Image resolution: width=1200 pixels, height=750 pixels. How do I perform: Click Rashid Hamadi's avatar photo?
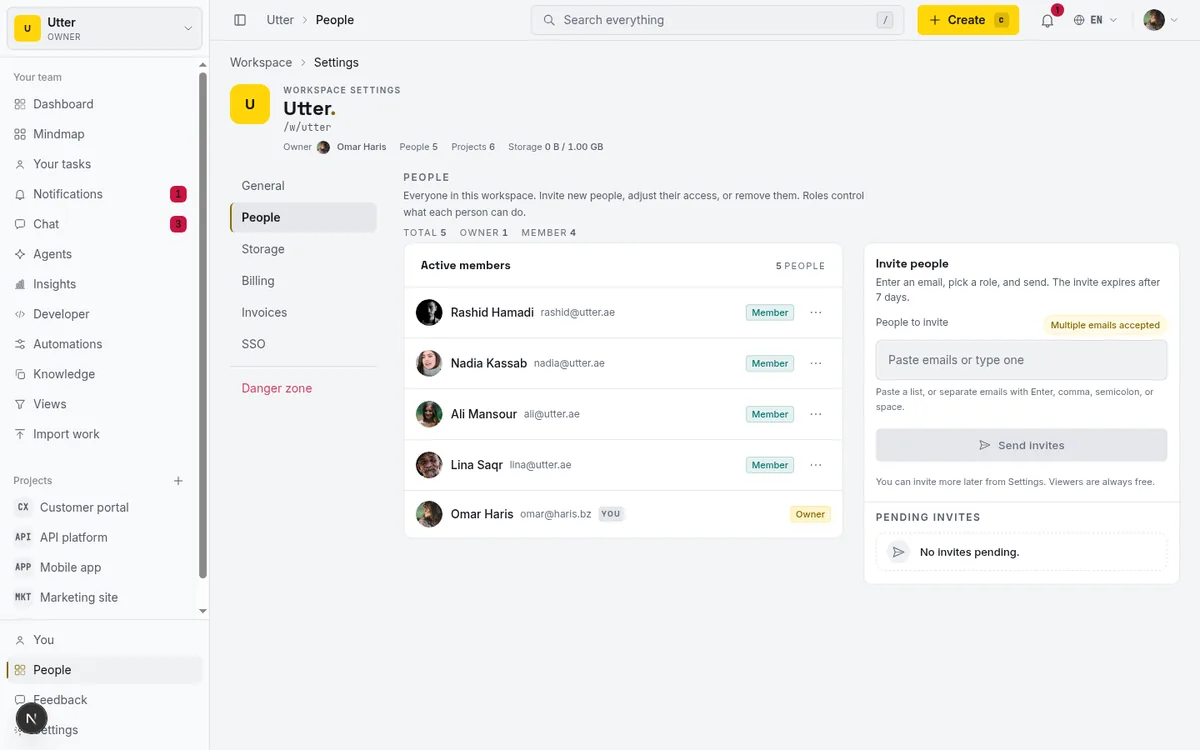tap(429, 312)
